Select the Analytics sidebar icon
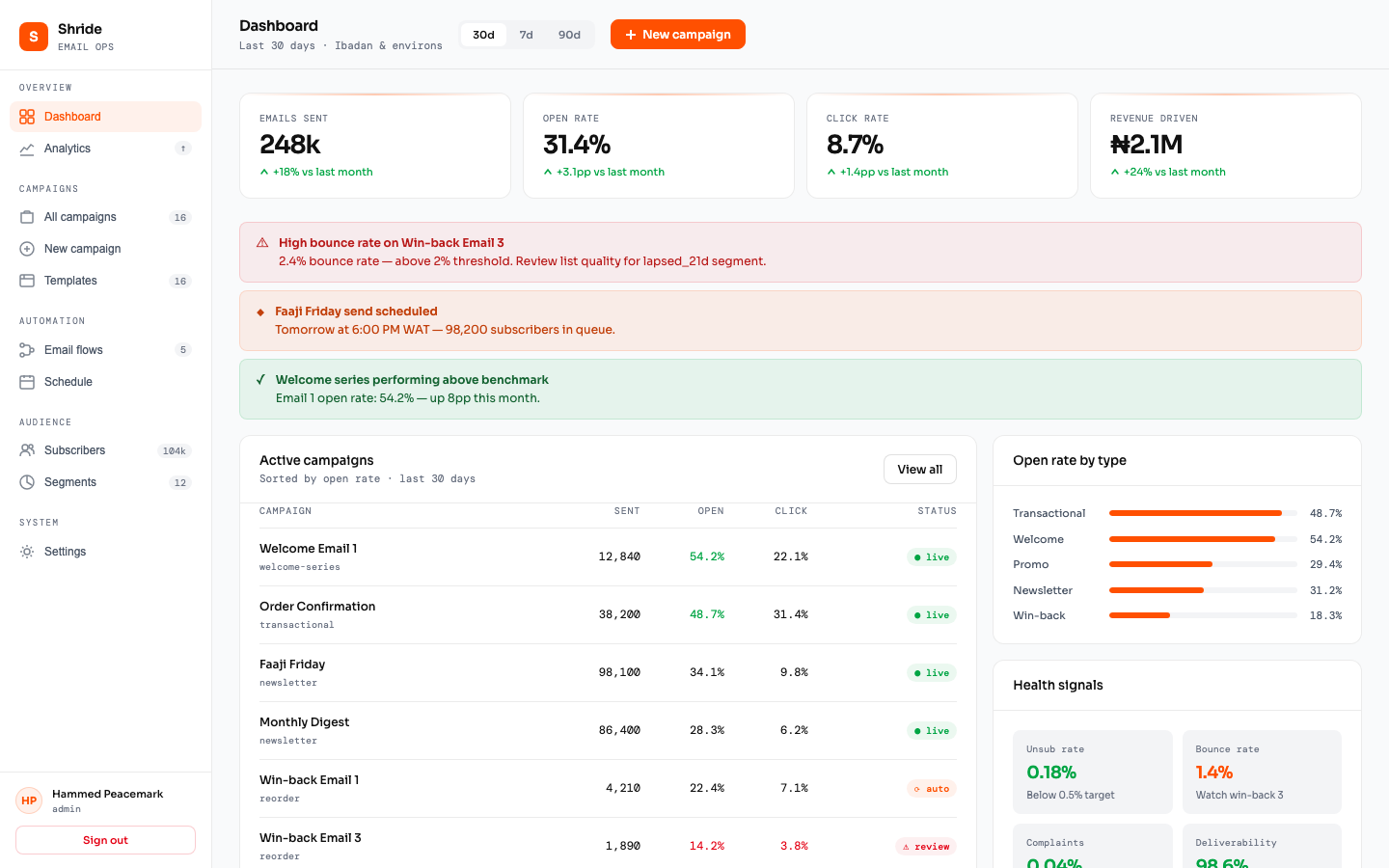Screen dimensions: 1389x868 [x=26, y=149]
